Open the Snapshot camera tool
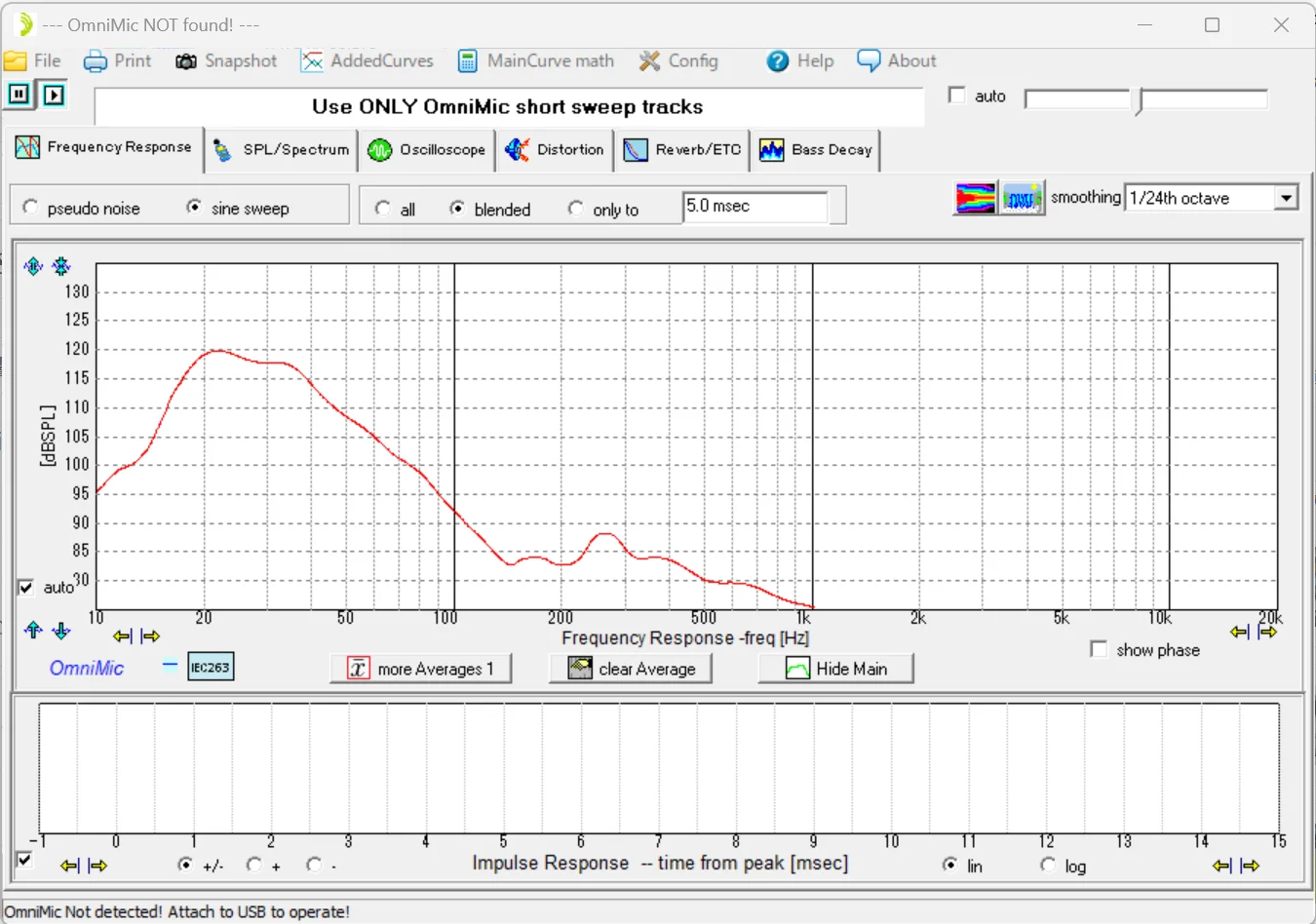The height and width of the screenshot is (924, 1316). pos(226,60)
